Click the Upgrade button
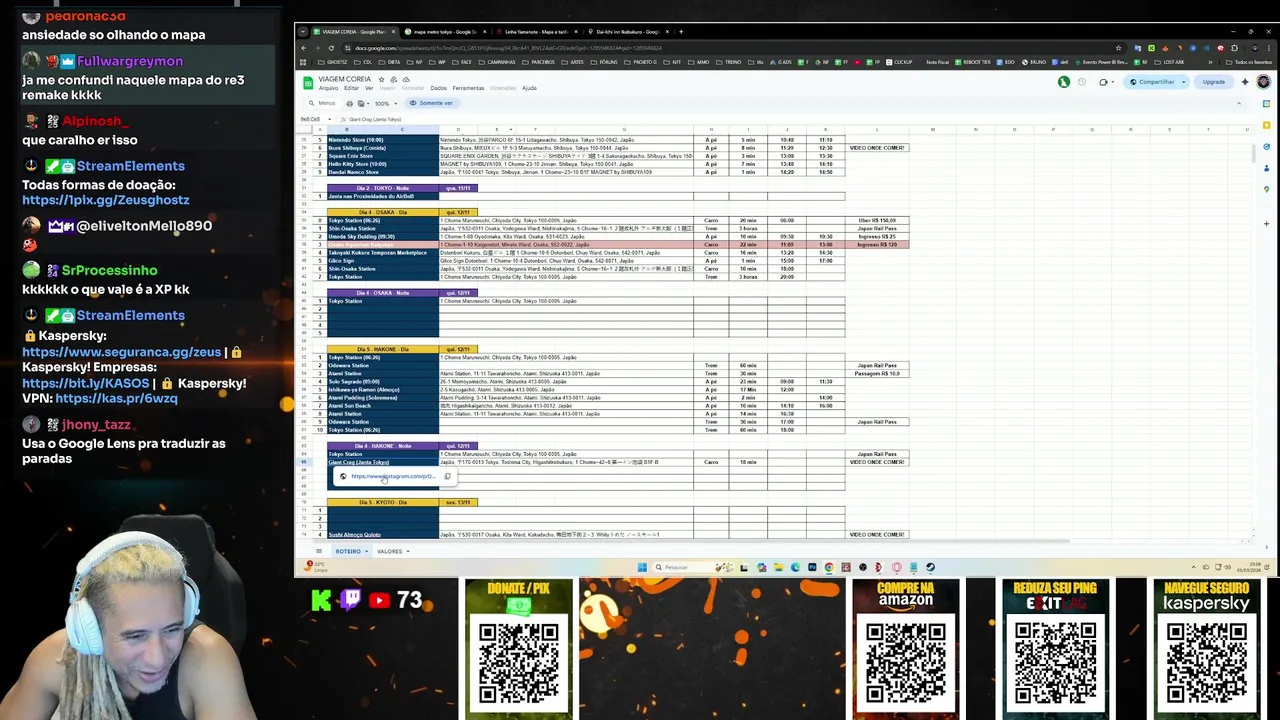This screenshot has width=1280, height=720. coord(1213,82)
